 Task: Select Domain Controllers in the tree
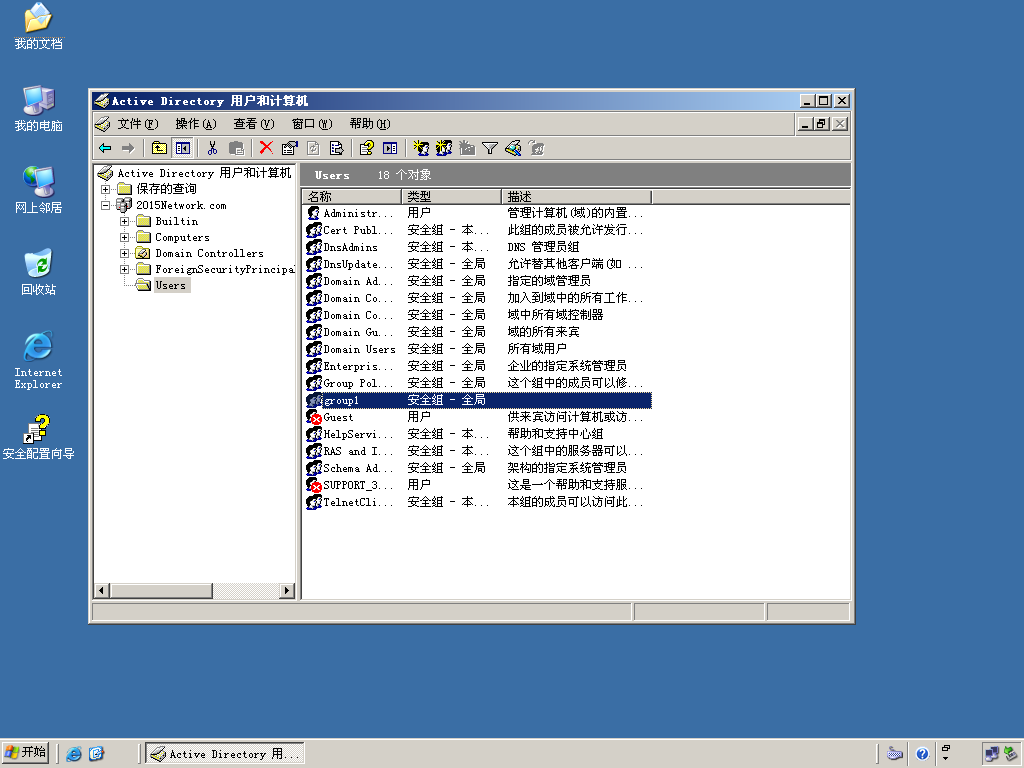coord(200,253)
